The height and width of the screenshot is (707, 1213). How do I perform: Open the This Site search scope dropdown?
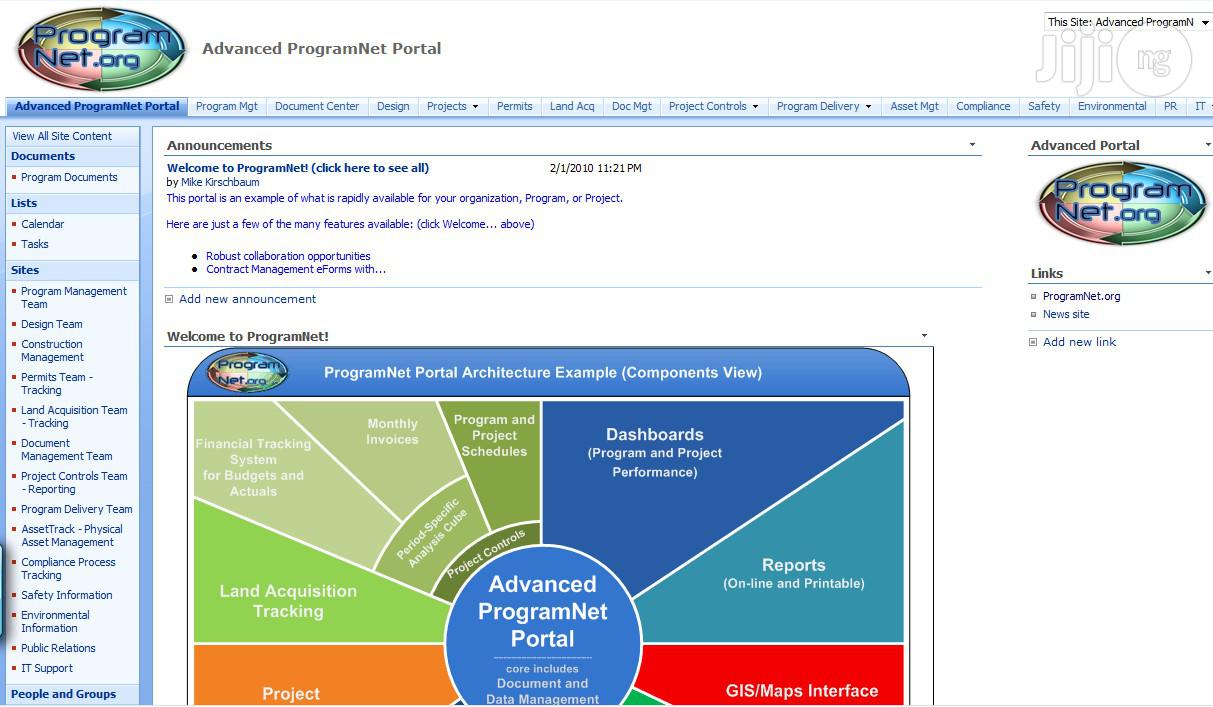[x=1204, y=22]
